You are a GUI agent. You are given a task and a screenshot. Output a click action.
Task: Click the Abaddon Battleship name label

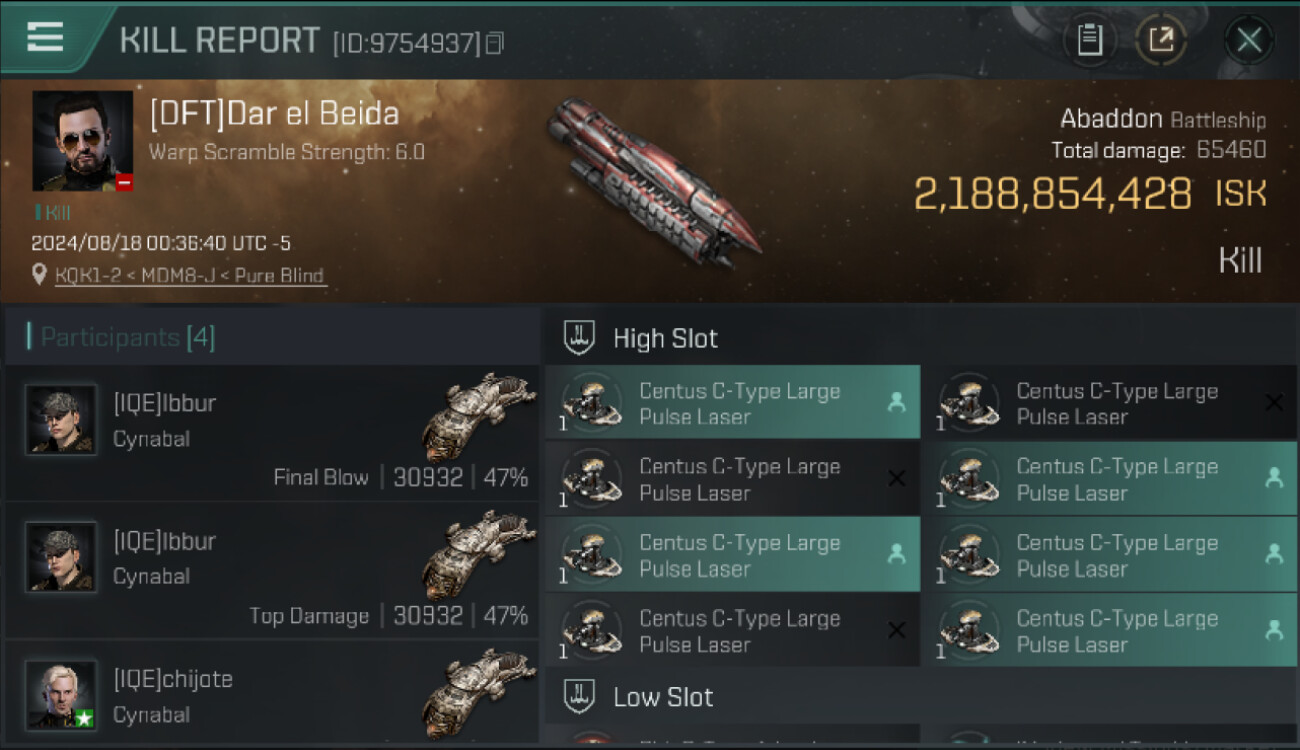(1162, 120)
